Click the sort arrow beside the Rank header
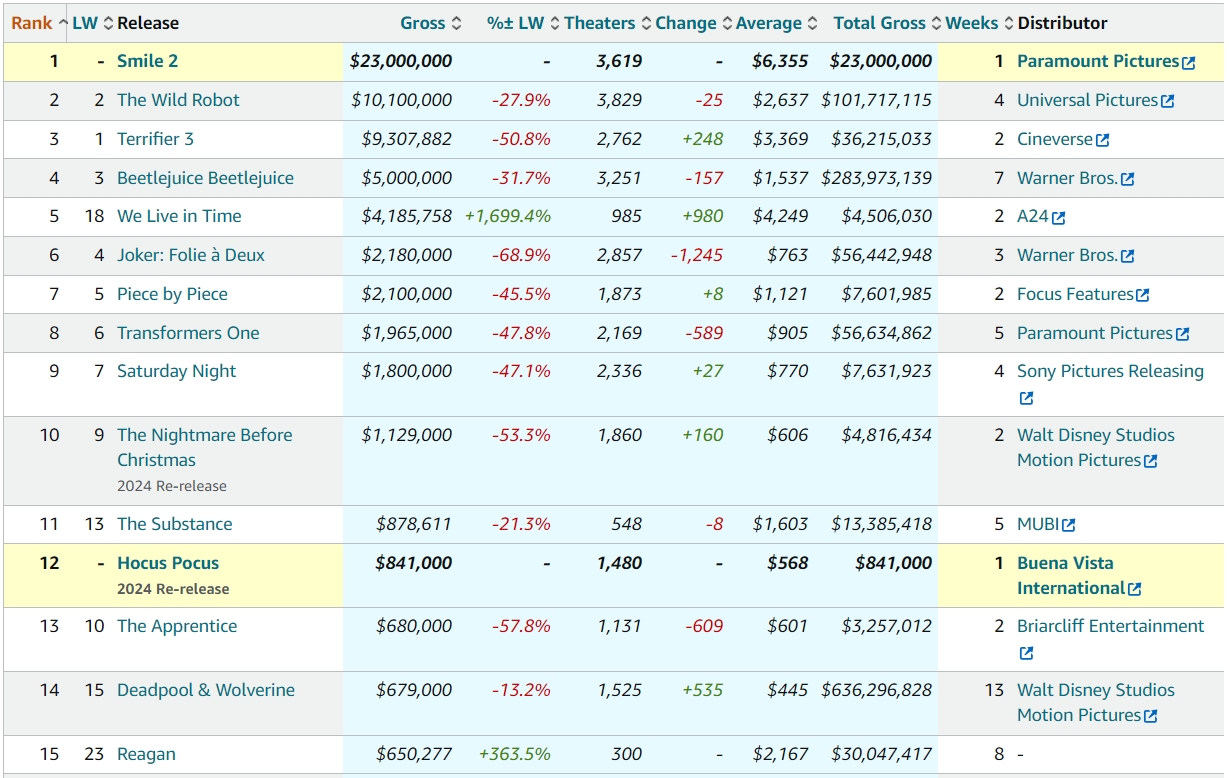Viewport: 1229px width, 778px height. pos(63,23)
